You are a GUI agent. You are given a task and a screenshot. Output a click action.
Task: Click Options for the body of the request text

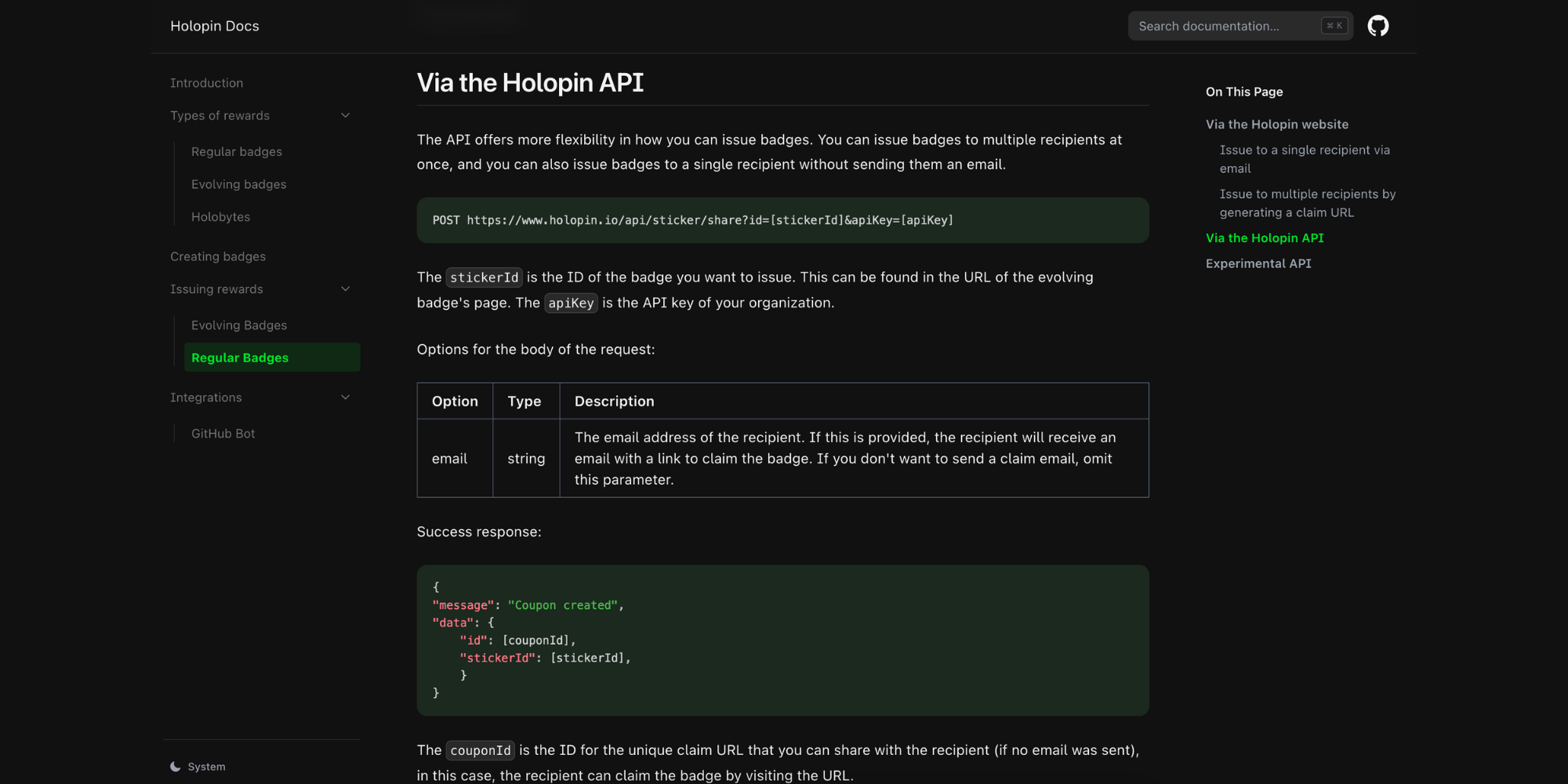pyautogui.click(x=535, y=350)
